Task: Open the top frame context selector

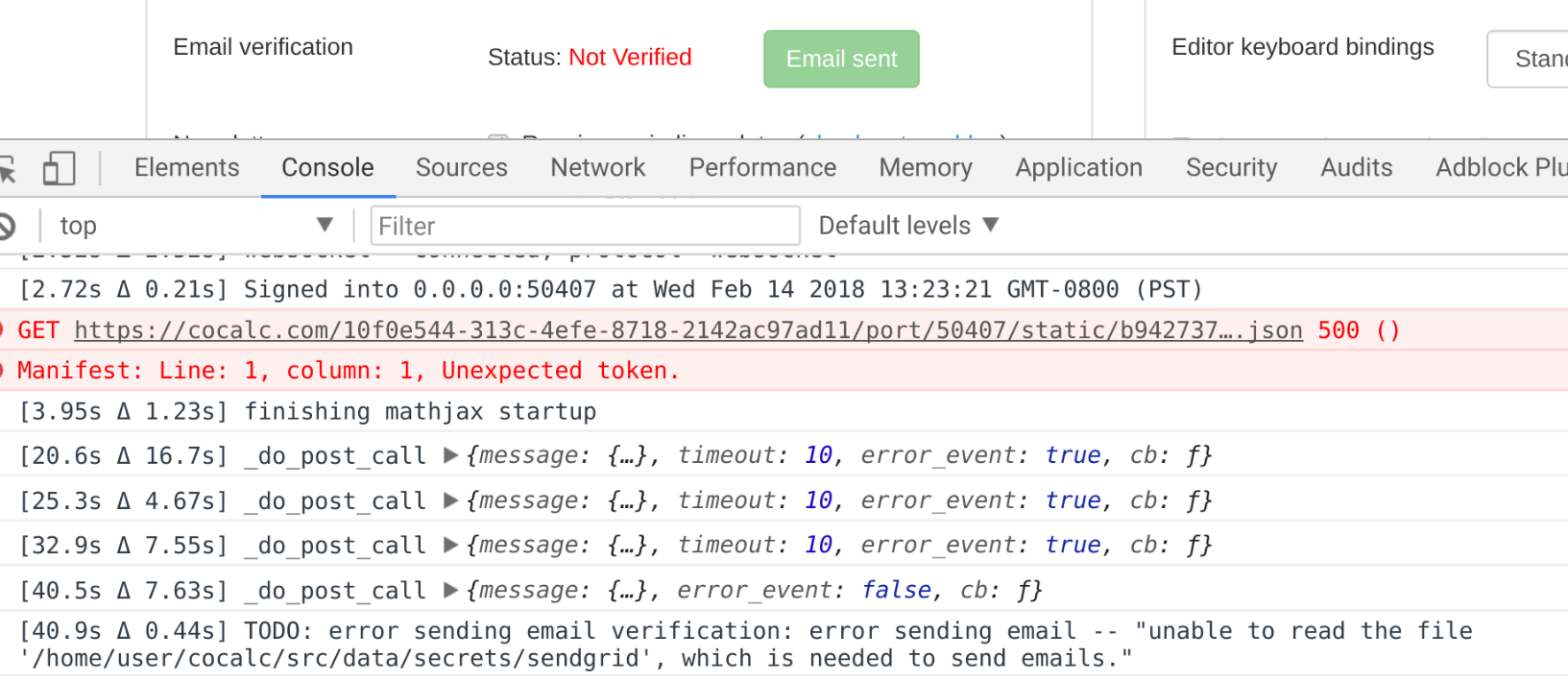Action: click(192, 225)
